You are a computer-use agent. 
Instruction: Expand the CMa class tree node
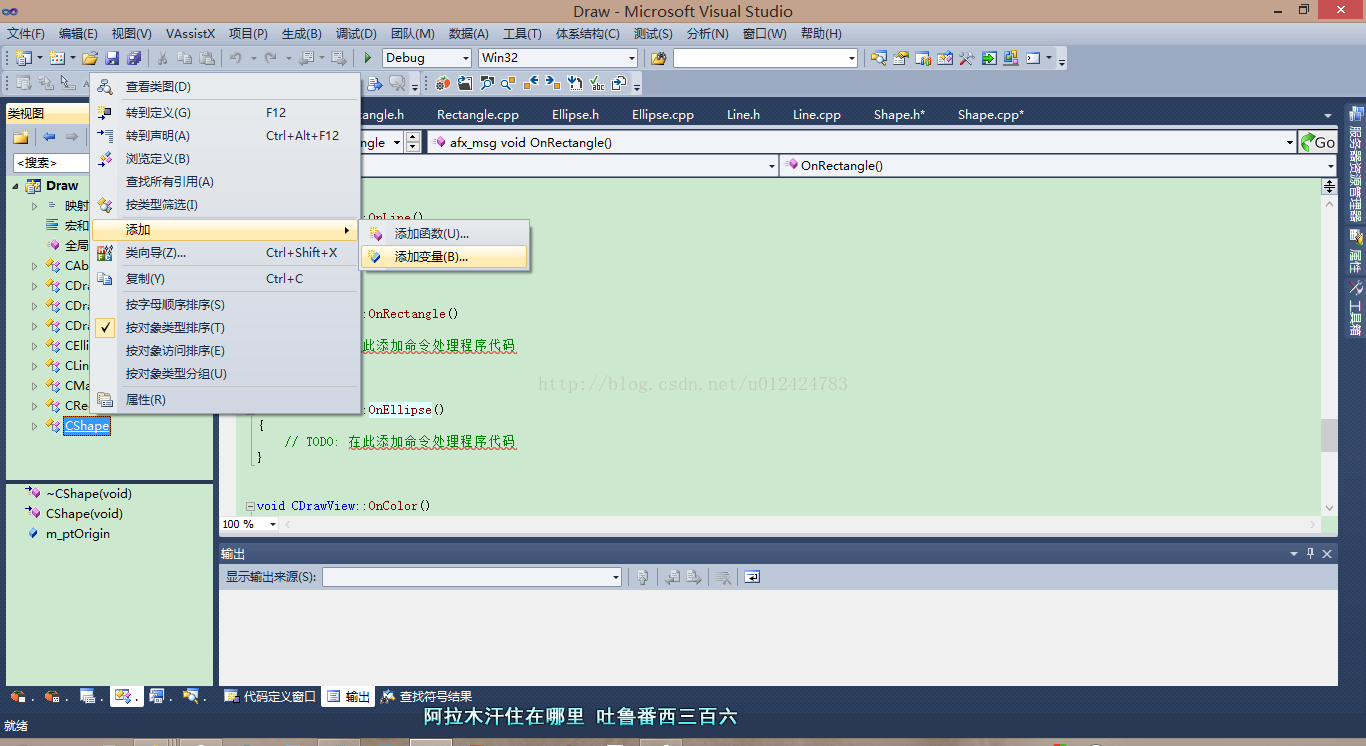(34, 386)
